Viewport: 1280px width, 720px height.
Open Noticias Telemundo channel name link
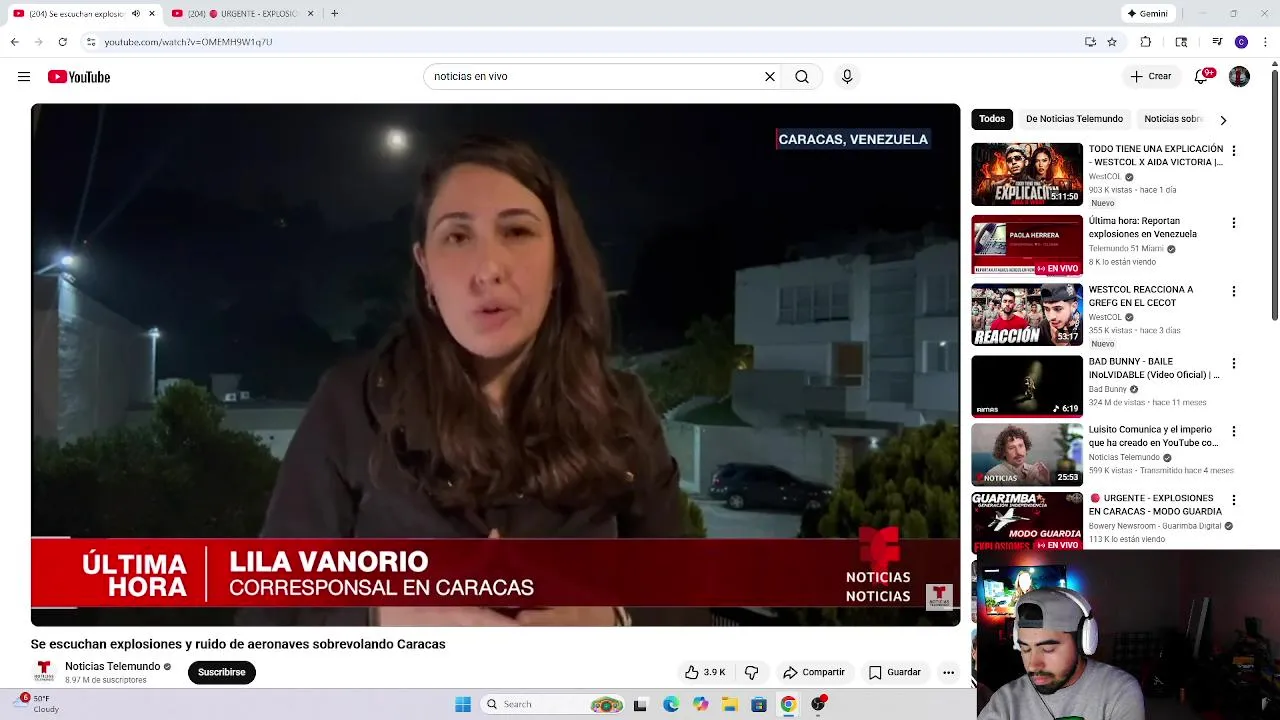point(112,667)
